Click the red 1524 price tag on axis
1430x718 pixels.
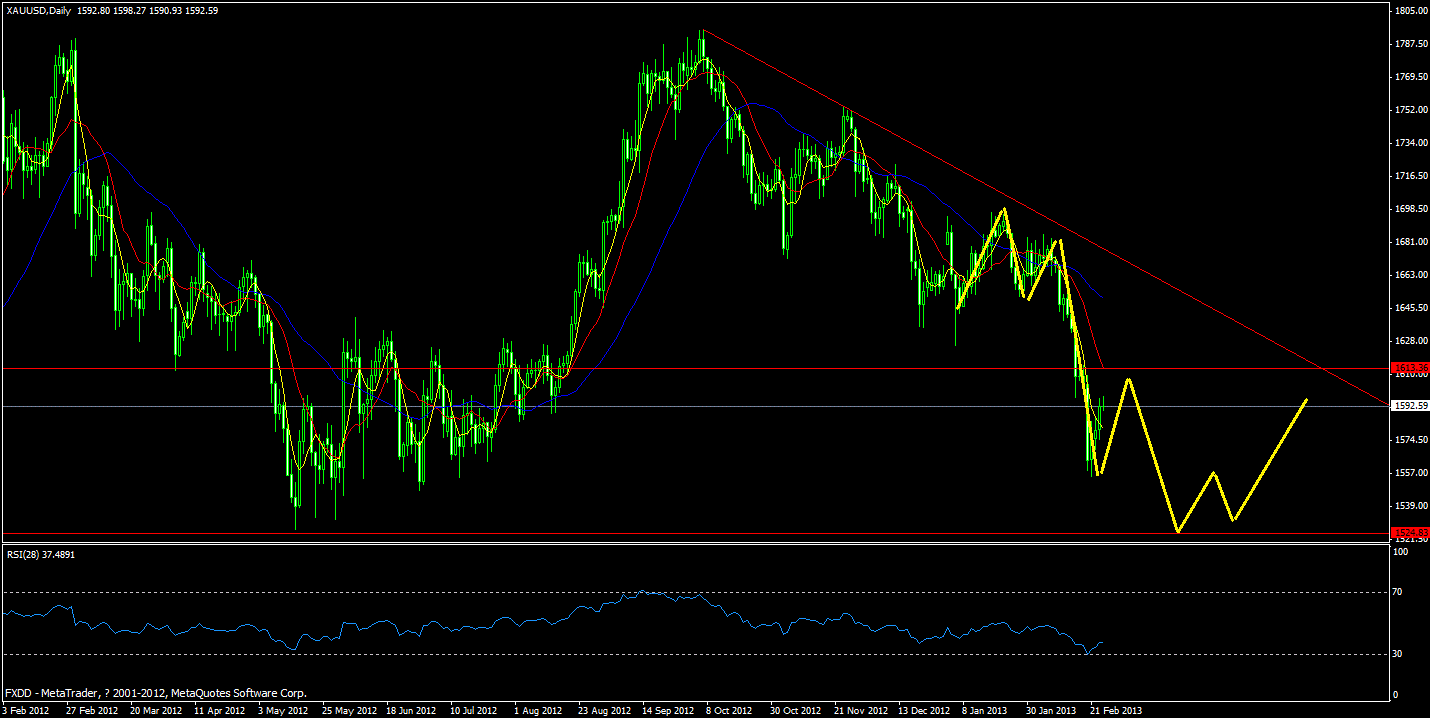1408,534
